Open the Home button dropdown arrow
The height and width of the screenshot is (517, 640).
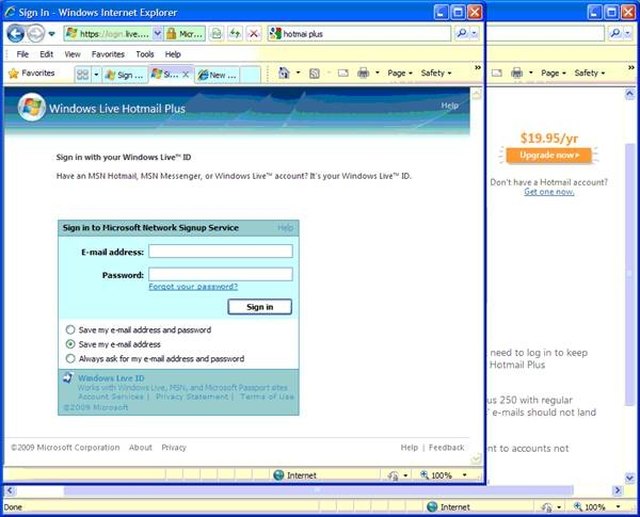coord(298,73)
